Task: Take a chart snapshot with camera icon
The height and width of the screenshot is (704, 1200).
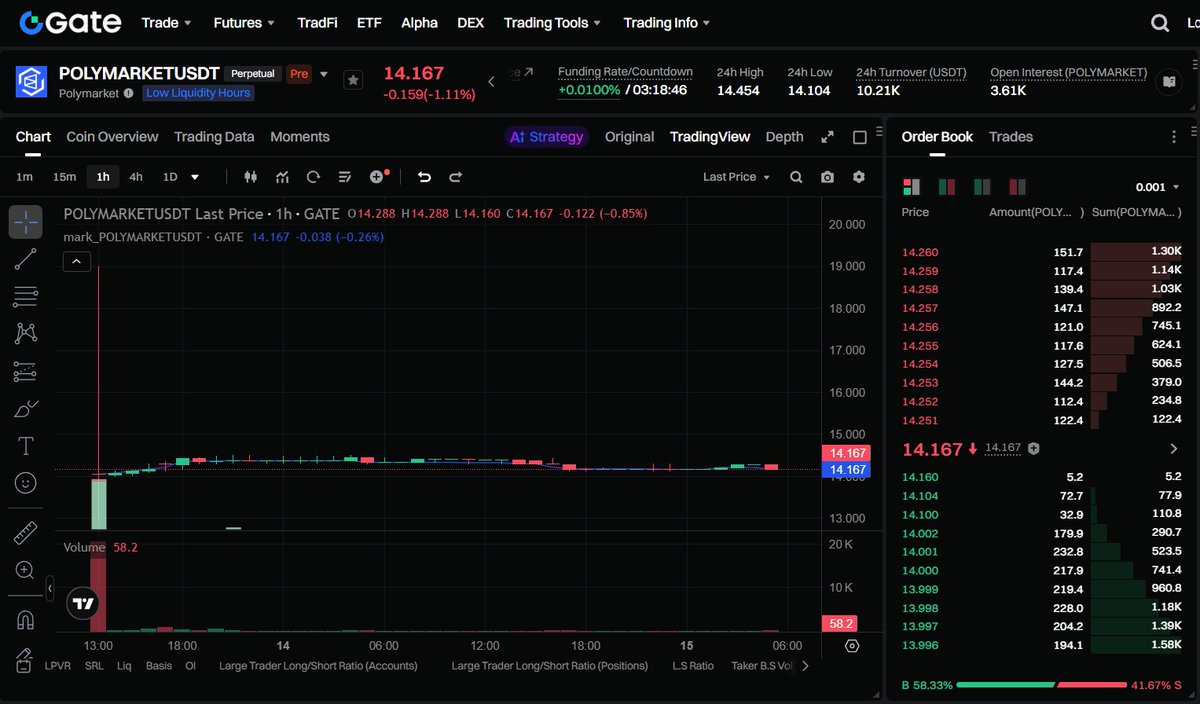Action: 827,177
